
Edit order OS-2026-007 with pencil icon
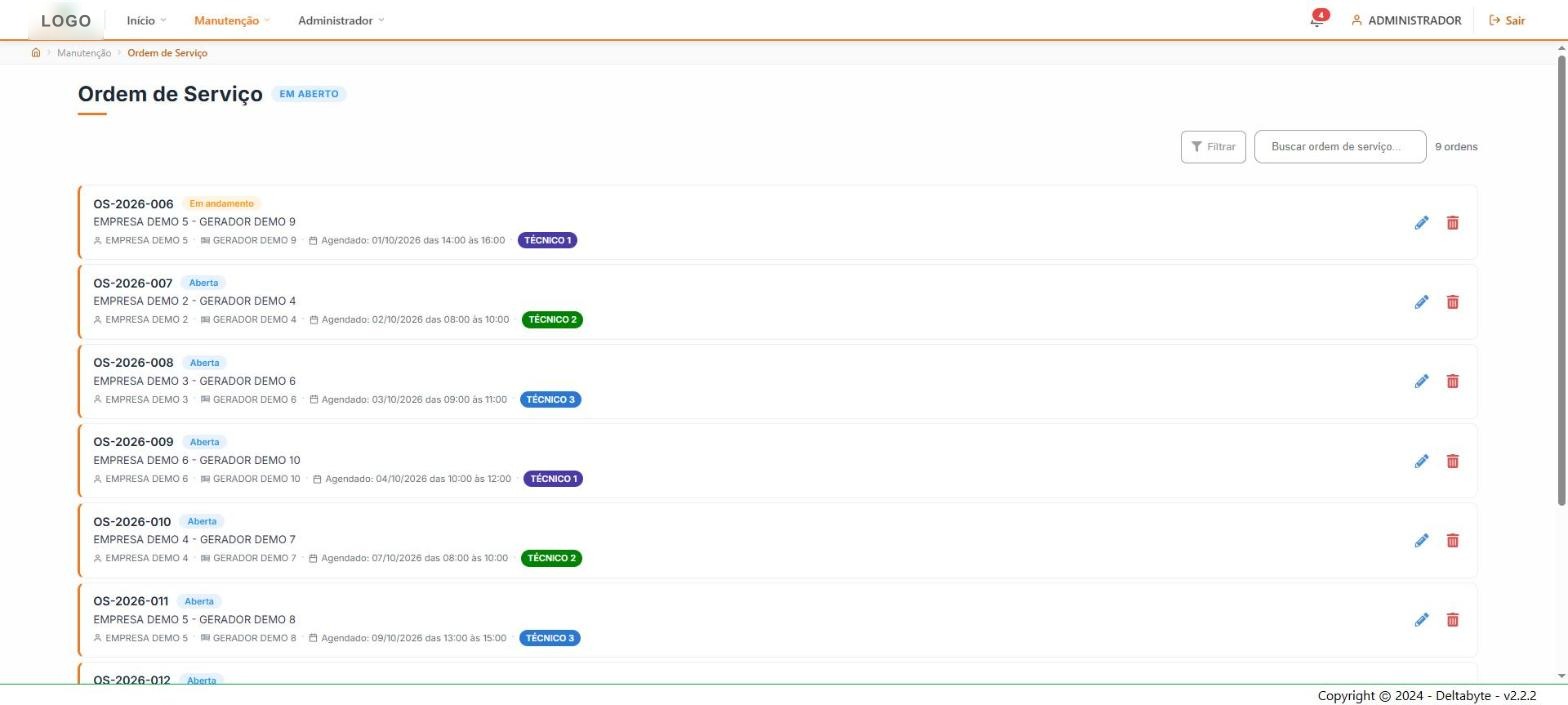(1421, 302)
